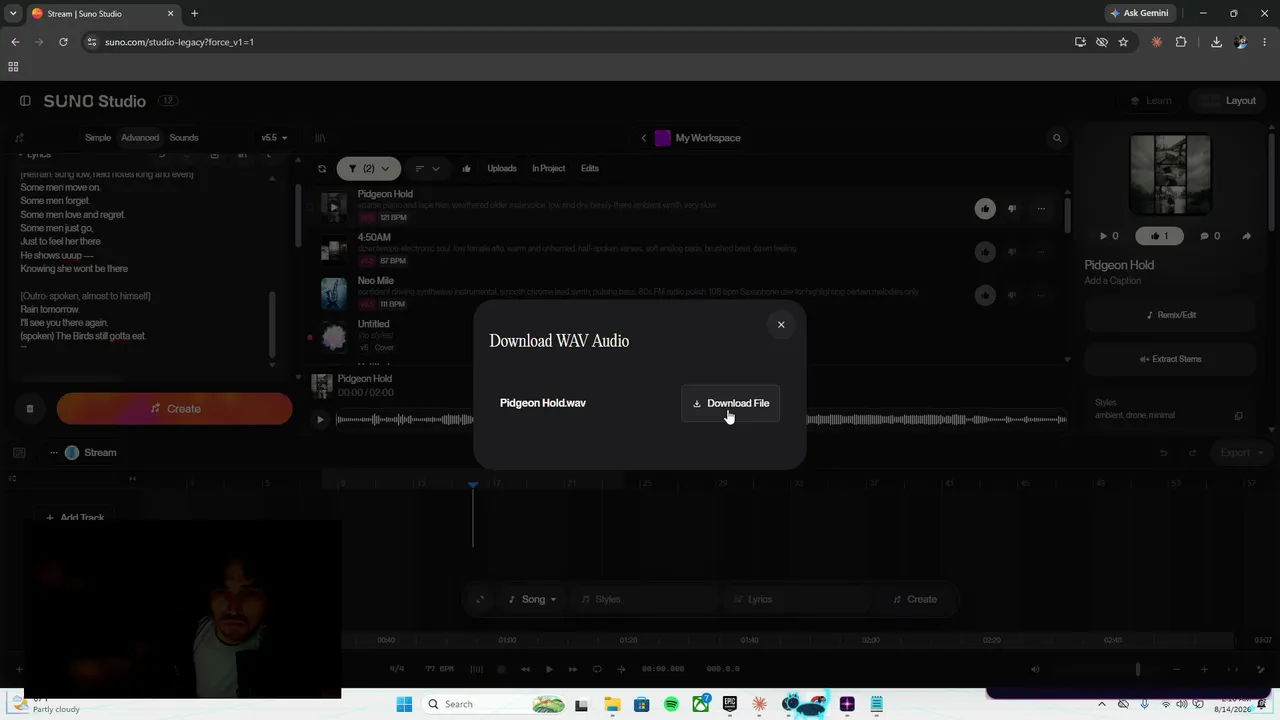1280x720 pixels.
Task: Open the My Workspace label
Action: click(x=708, y=138)
